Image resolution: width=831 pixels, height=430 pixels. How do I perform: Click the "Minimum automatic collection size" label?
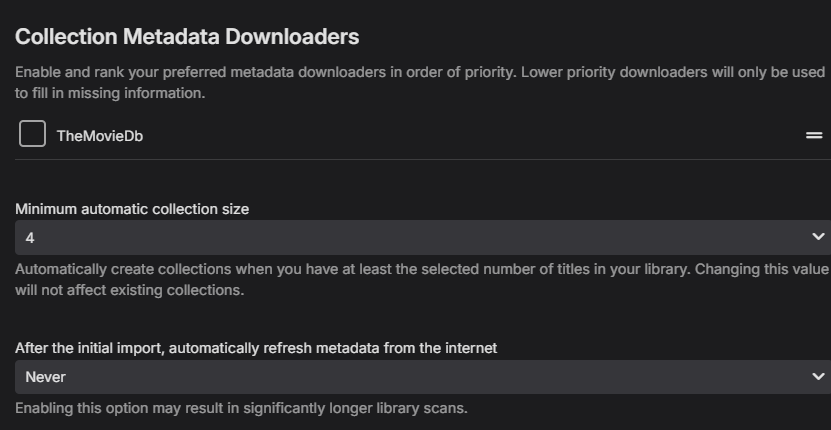click(x=132, y=209)
